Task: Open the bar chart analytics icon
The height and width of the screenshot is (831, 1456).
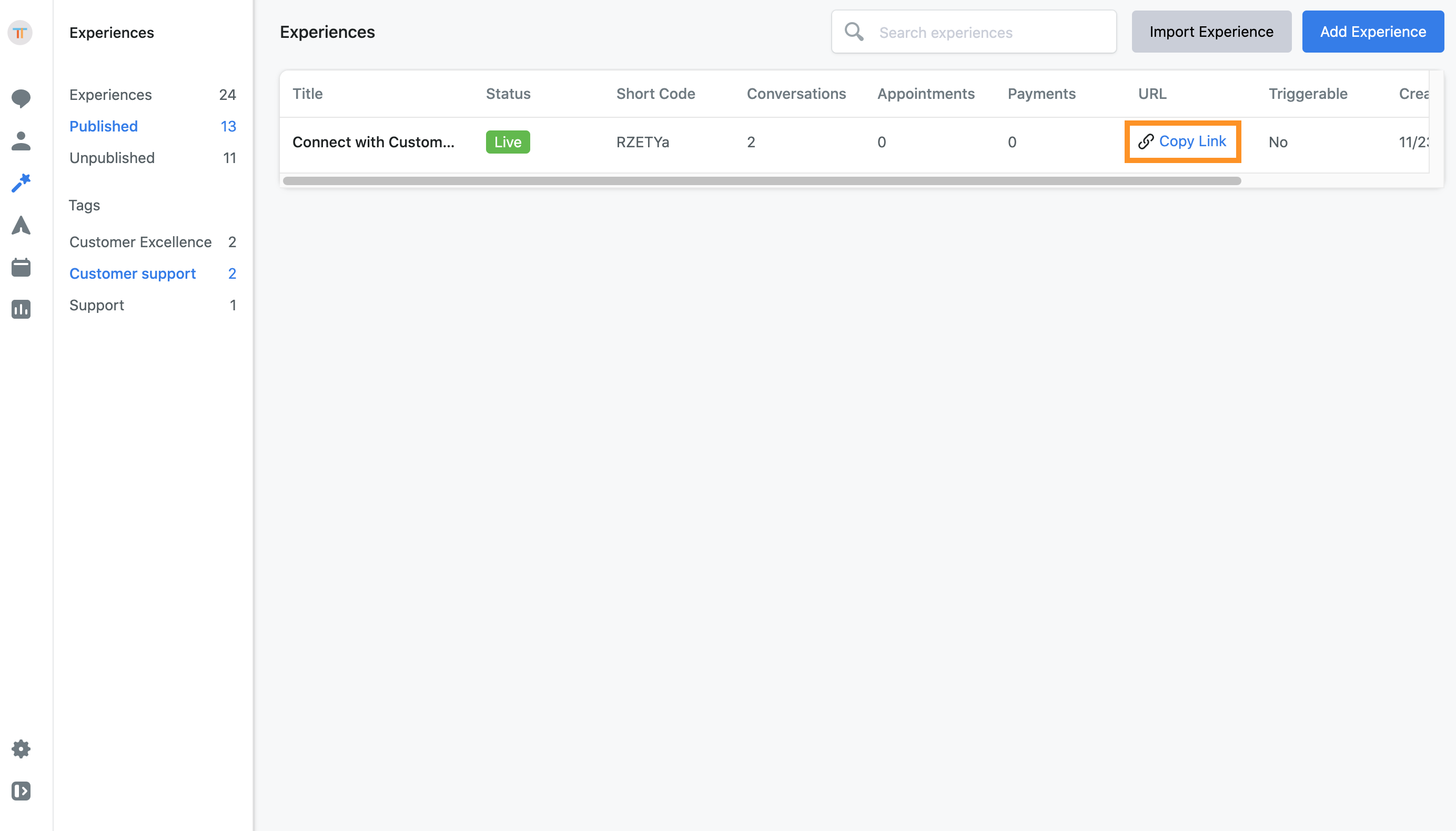Action: coord(21,309)
